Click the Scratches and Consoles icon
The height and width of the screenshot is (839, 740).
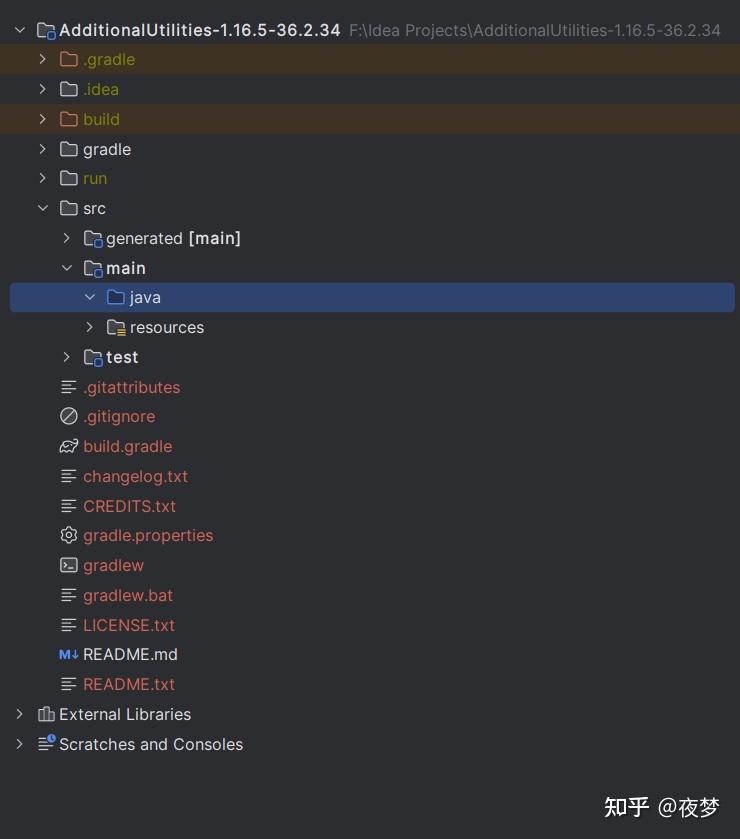[x=46, y=744]
